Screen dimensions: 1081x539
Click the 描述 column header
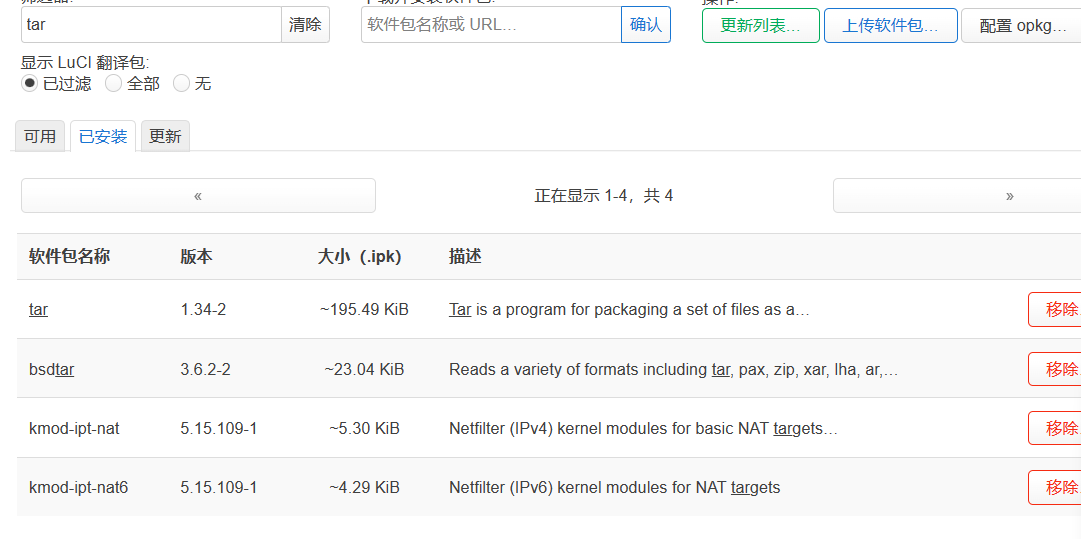click(x=465, y=256)
